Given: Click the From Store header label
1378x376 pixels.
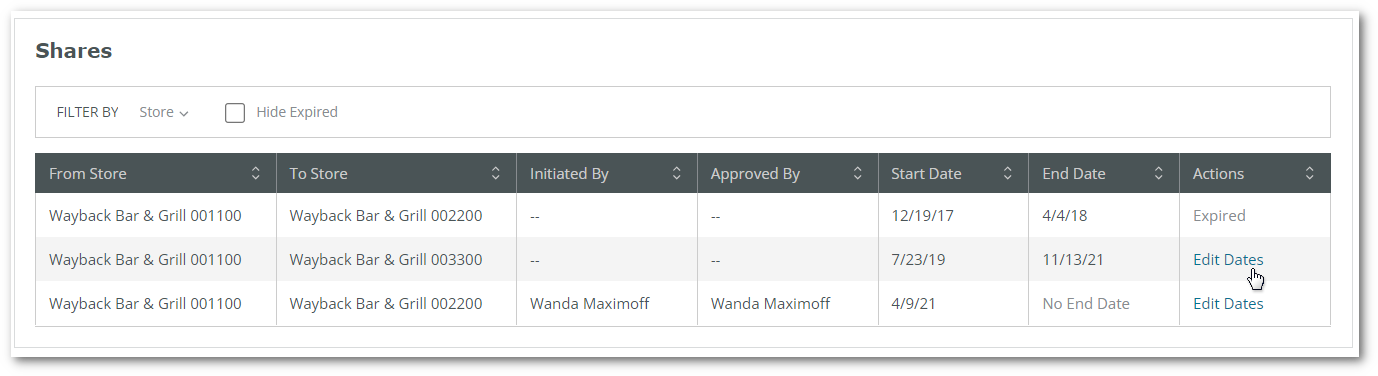Looking at the screenshot, I should [88, 173].
